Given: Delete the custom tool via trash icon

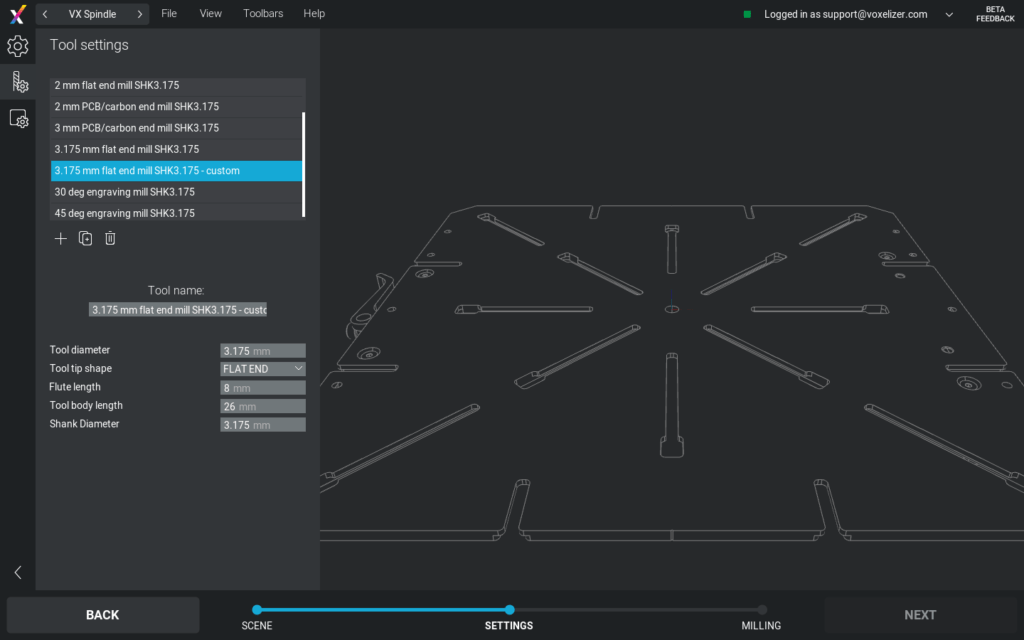Looking at the screenshot, I should (110, 238).
